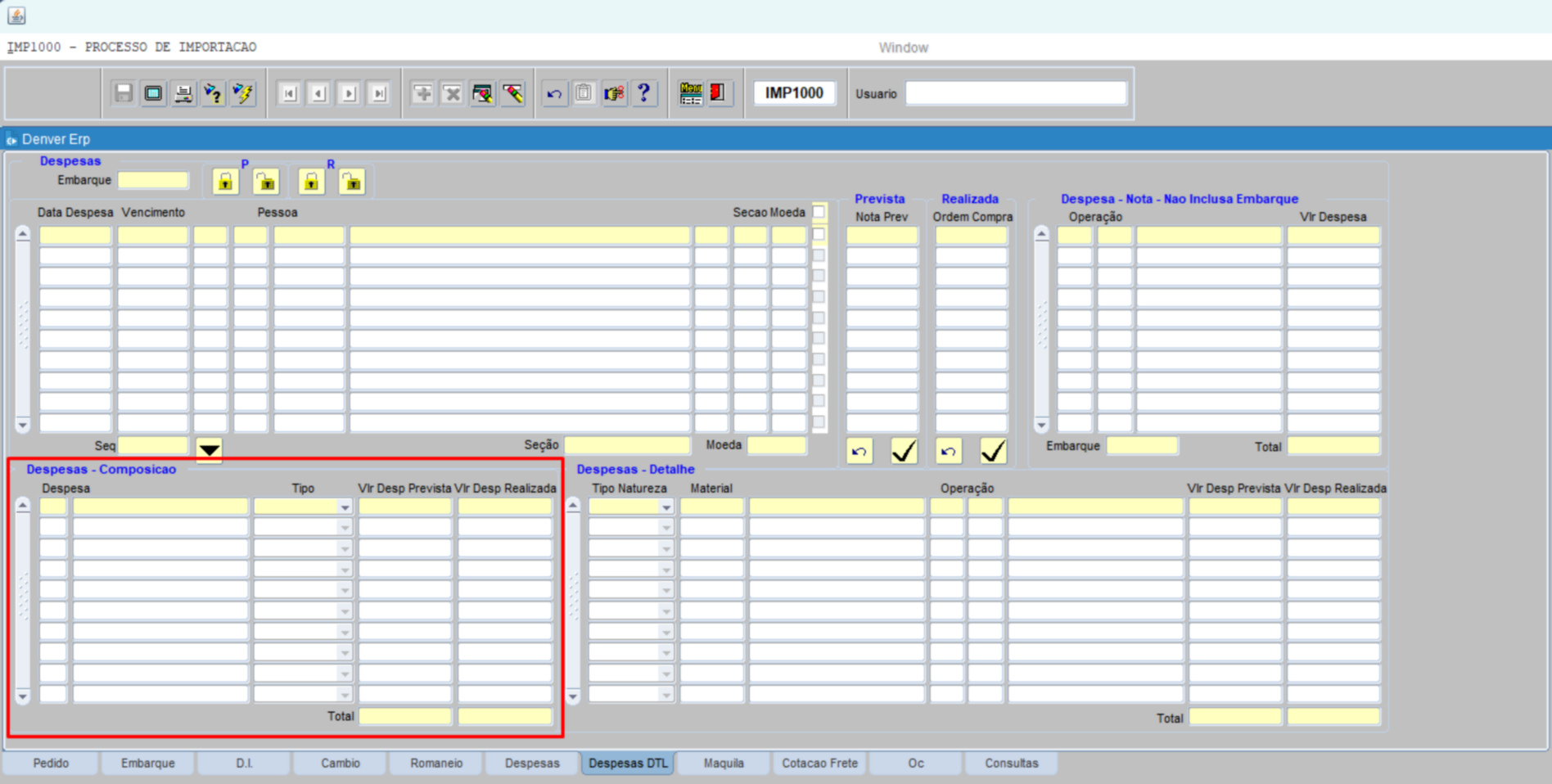Click the black down-arrow button beside Seq
The width and height of the screenshot is (1552, 784).
click(210, 449)
